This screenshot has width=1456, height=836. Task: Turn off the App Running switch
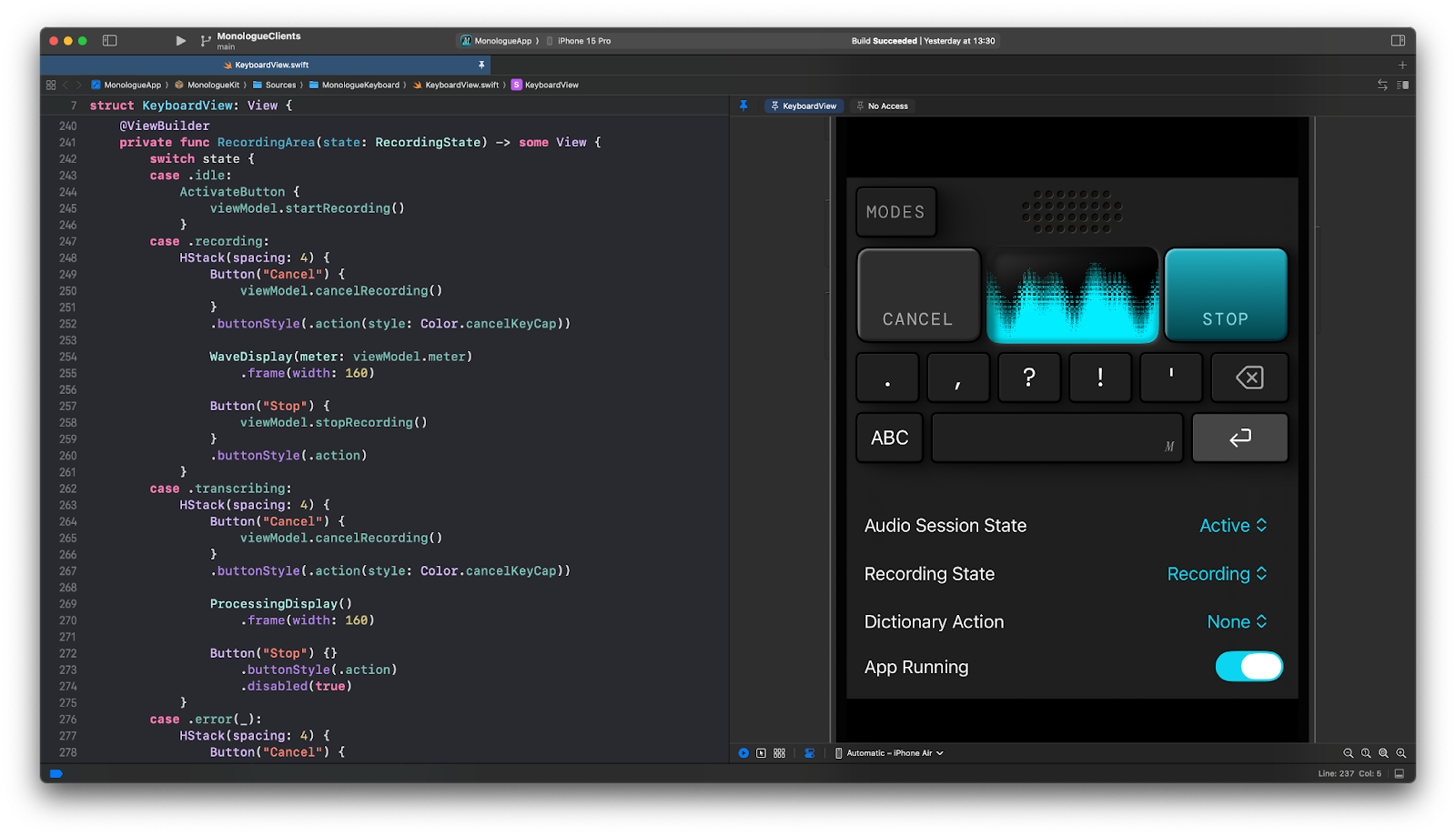(1249, 667)
